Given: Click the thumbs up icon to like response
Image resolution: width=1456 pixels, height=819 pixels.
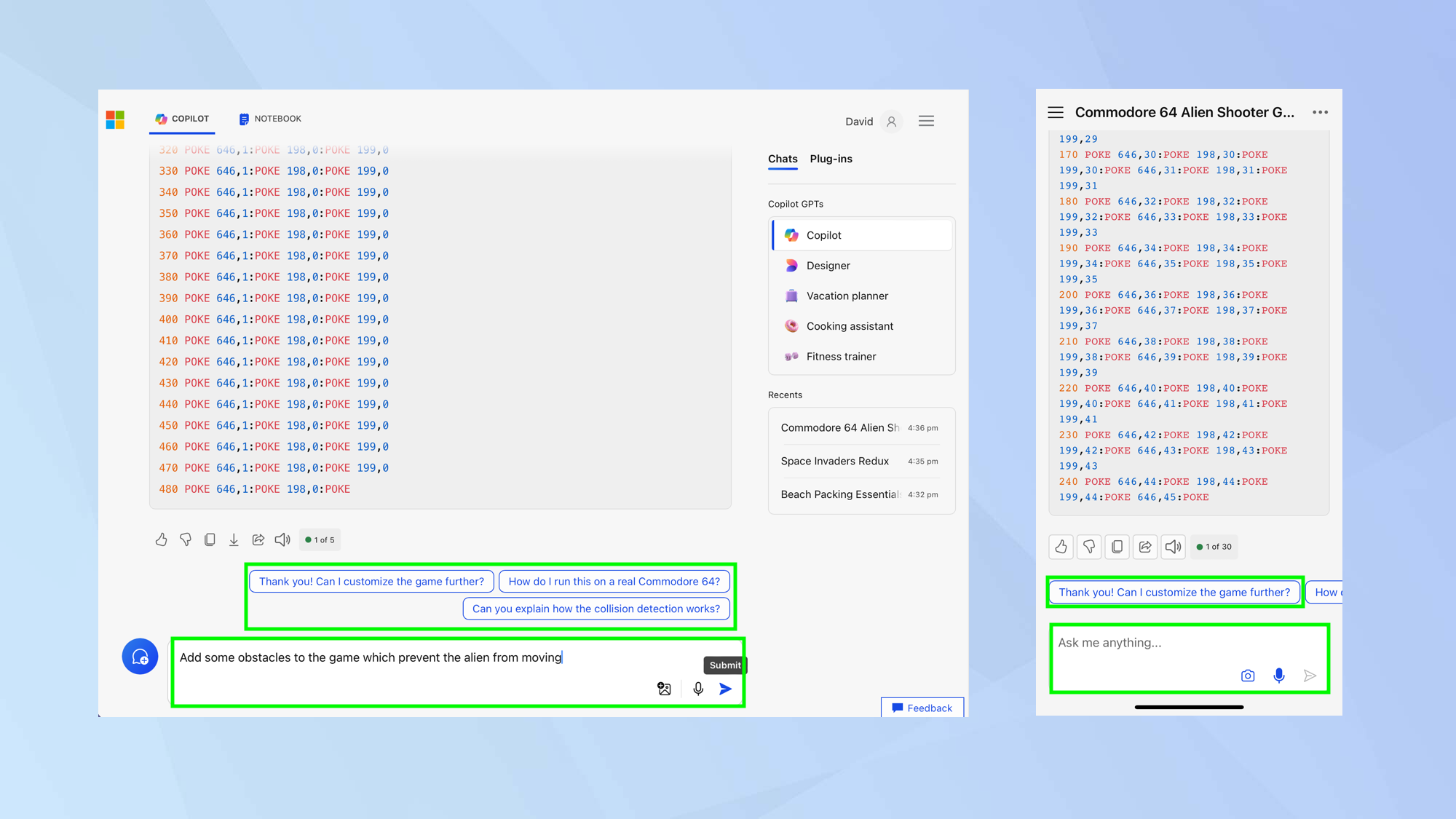Looking at the screenshot, I should point(160,540).
